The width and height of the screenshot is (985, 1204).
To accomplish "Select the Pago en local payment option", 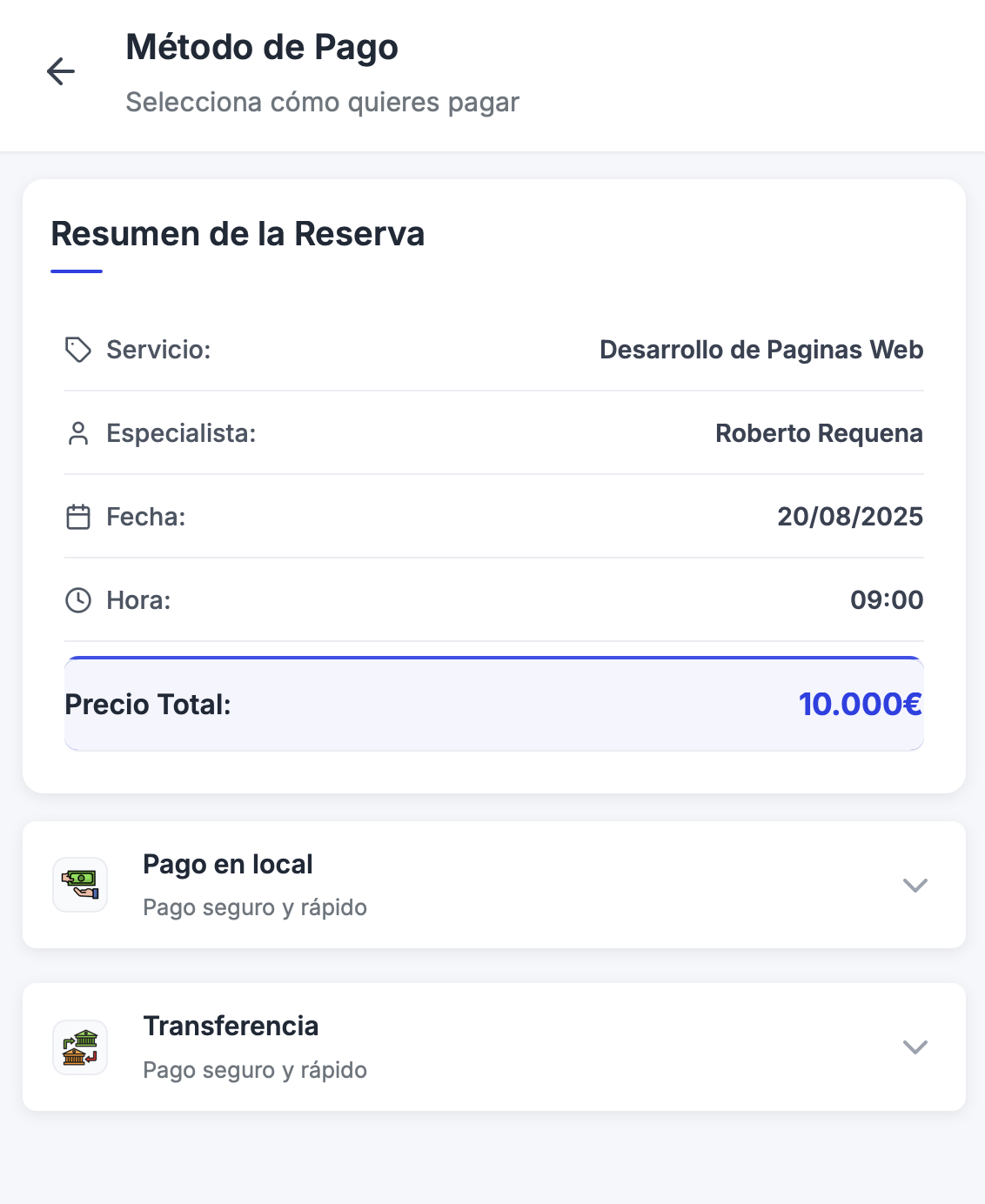I will tap(228, 865).
